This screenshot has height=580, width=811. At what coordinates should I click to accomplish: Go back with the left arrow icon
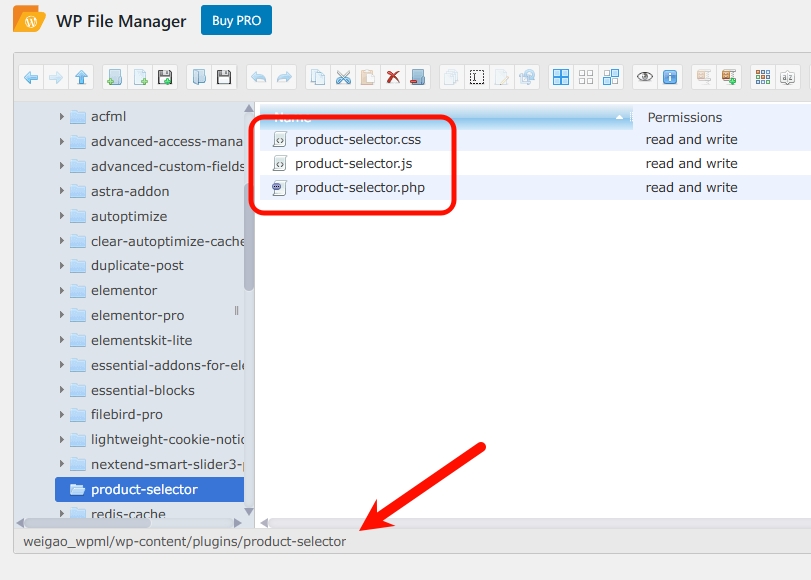click(x=31, y=78)
